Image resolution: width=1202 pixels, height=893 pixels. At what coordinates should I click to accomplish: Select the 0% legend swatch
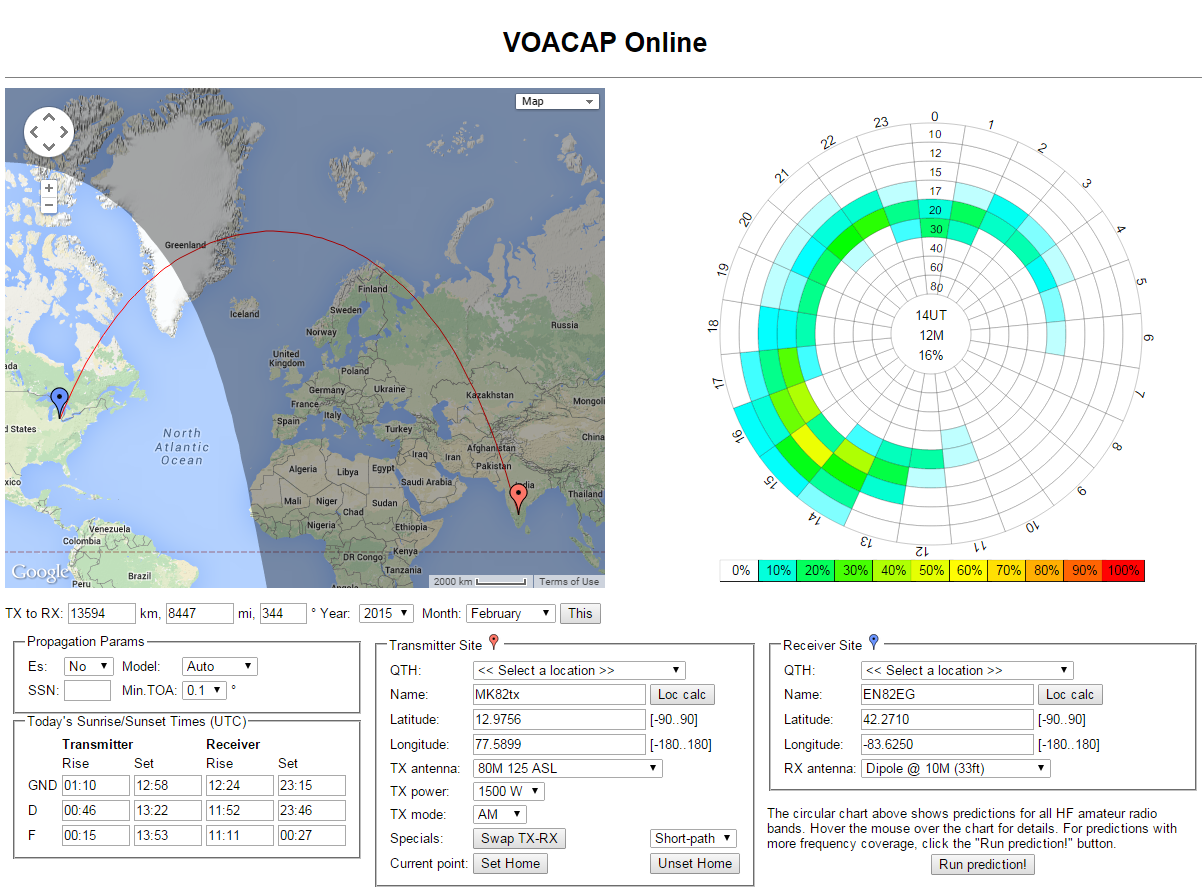741,570
